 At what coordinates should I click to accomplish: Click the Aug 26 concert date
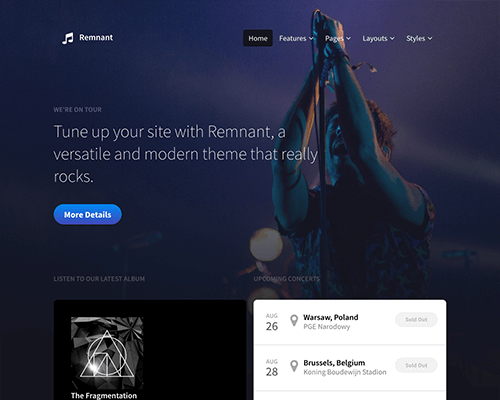coord(272,322)
